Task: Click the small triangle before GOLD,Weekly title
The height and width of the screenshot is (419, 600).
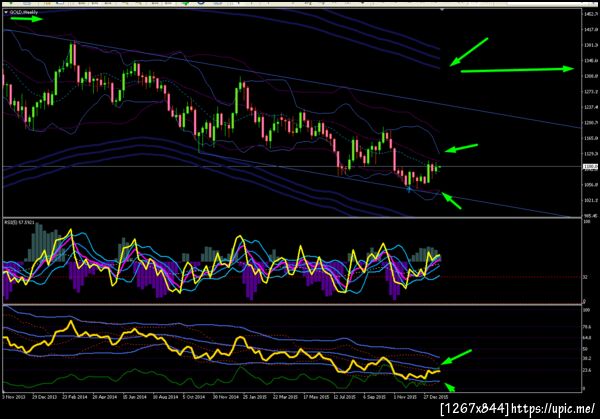Action: click(x=6, y=12)
